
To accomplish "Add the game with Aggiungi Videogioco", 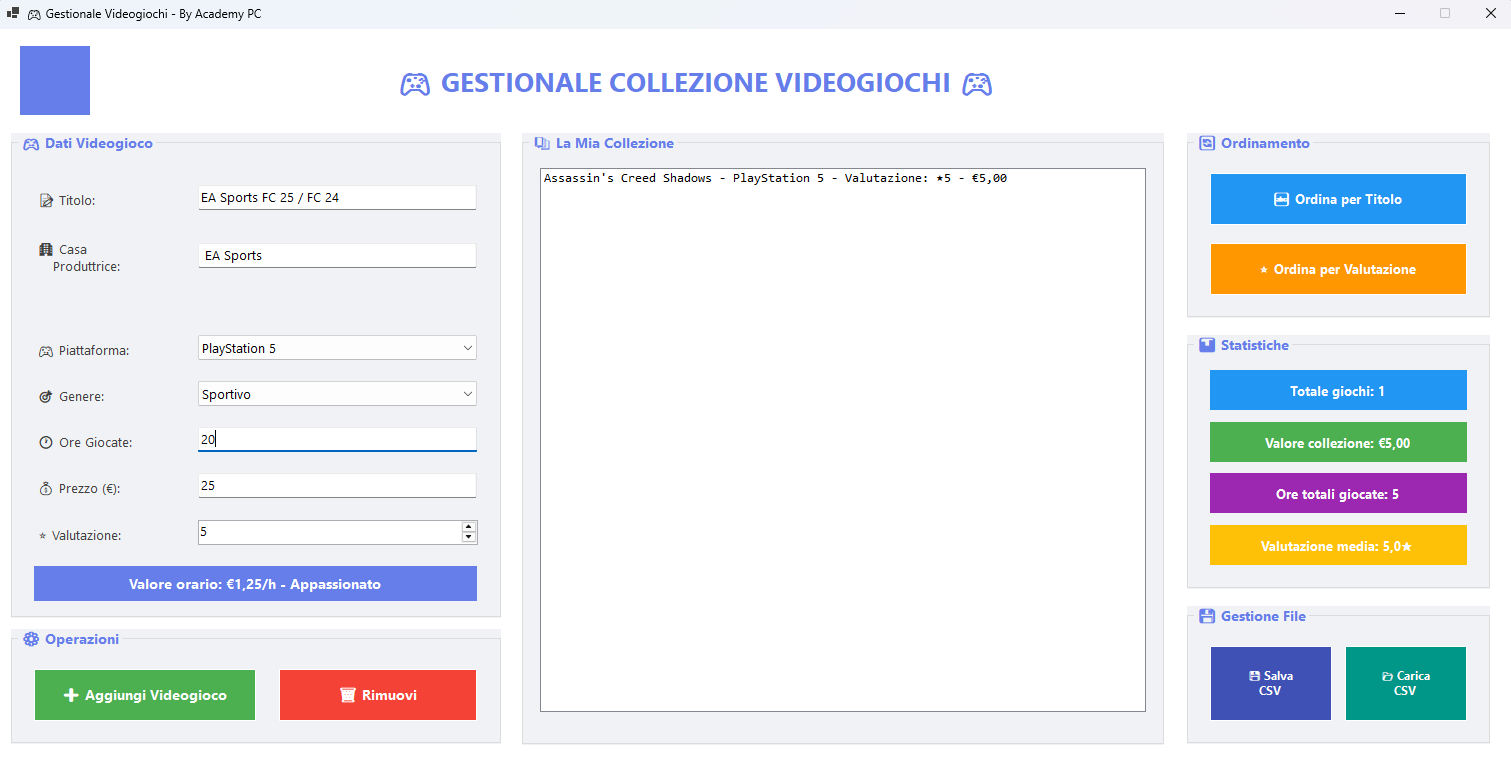I will 145,695.
